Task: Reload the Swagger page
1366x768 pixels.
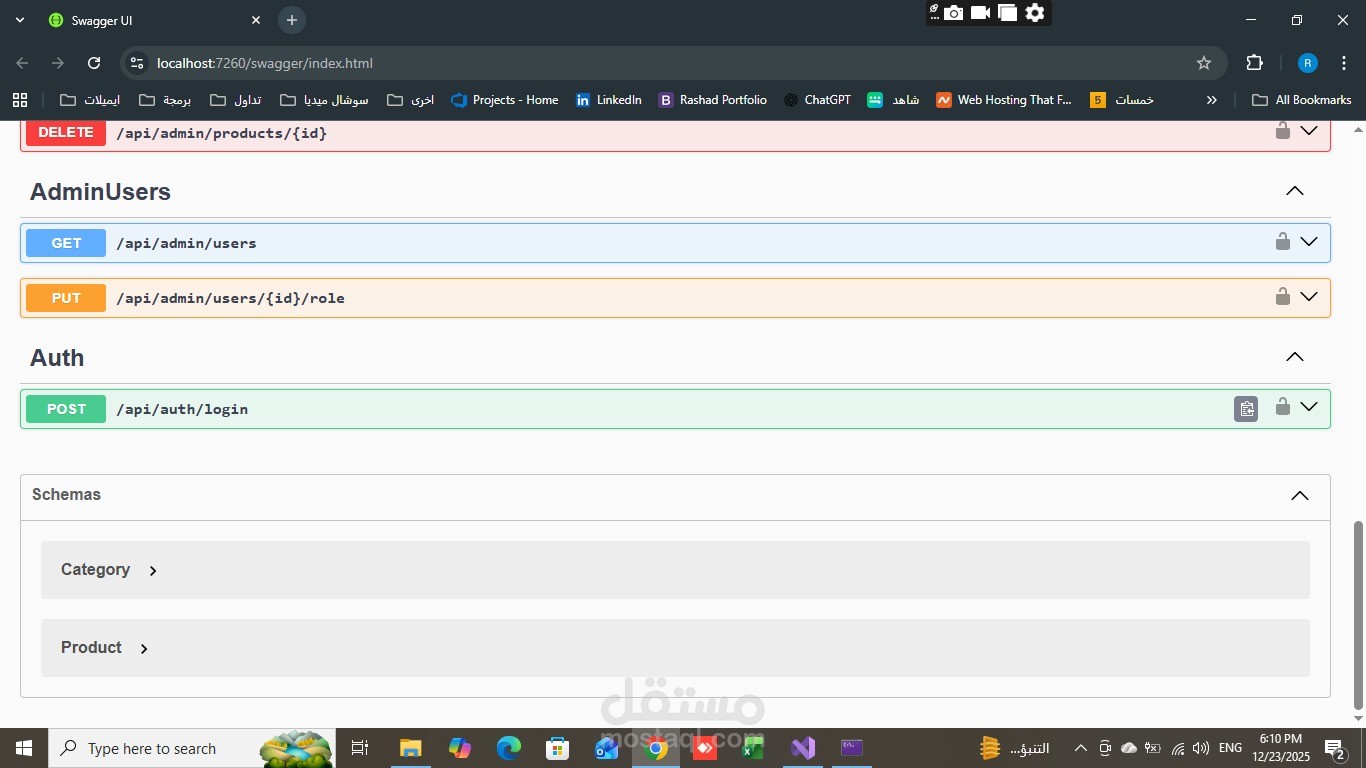Action: [94, 63]
